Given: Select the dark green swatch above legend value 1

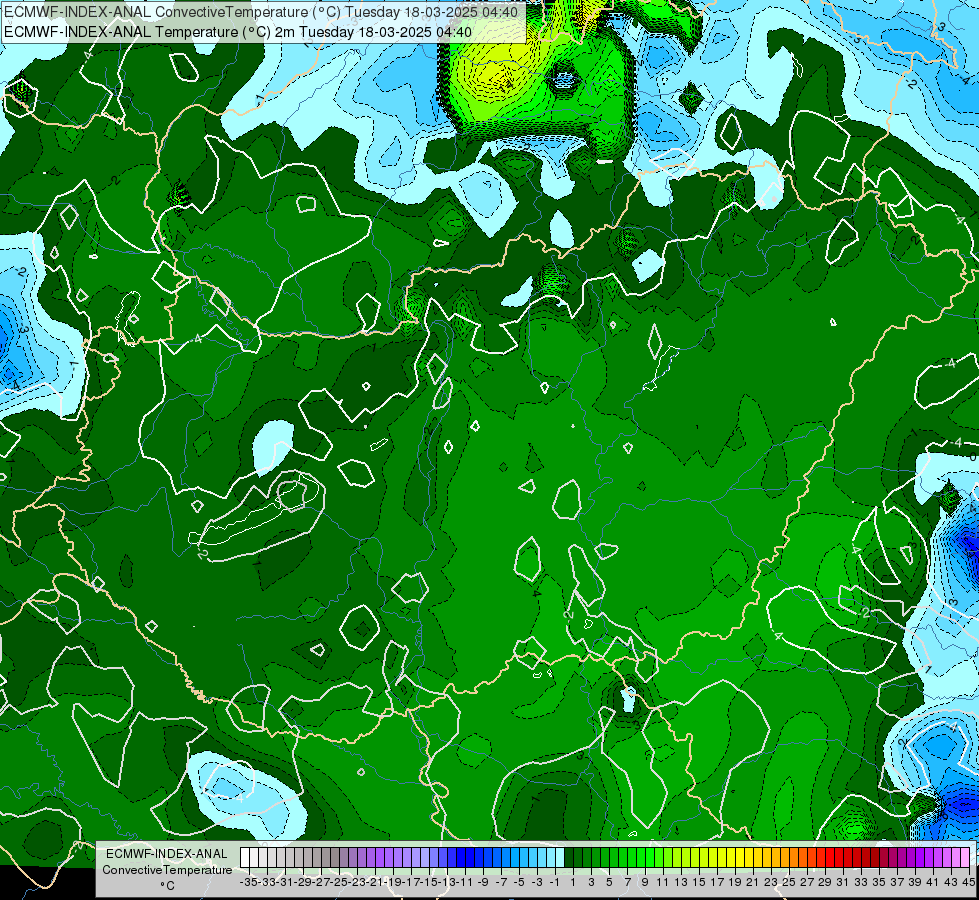Looking at the screenshot, I should 569,858.
